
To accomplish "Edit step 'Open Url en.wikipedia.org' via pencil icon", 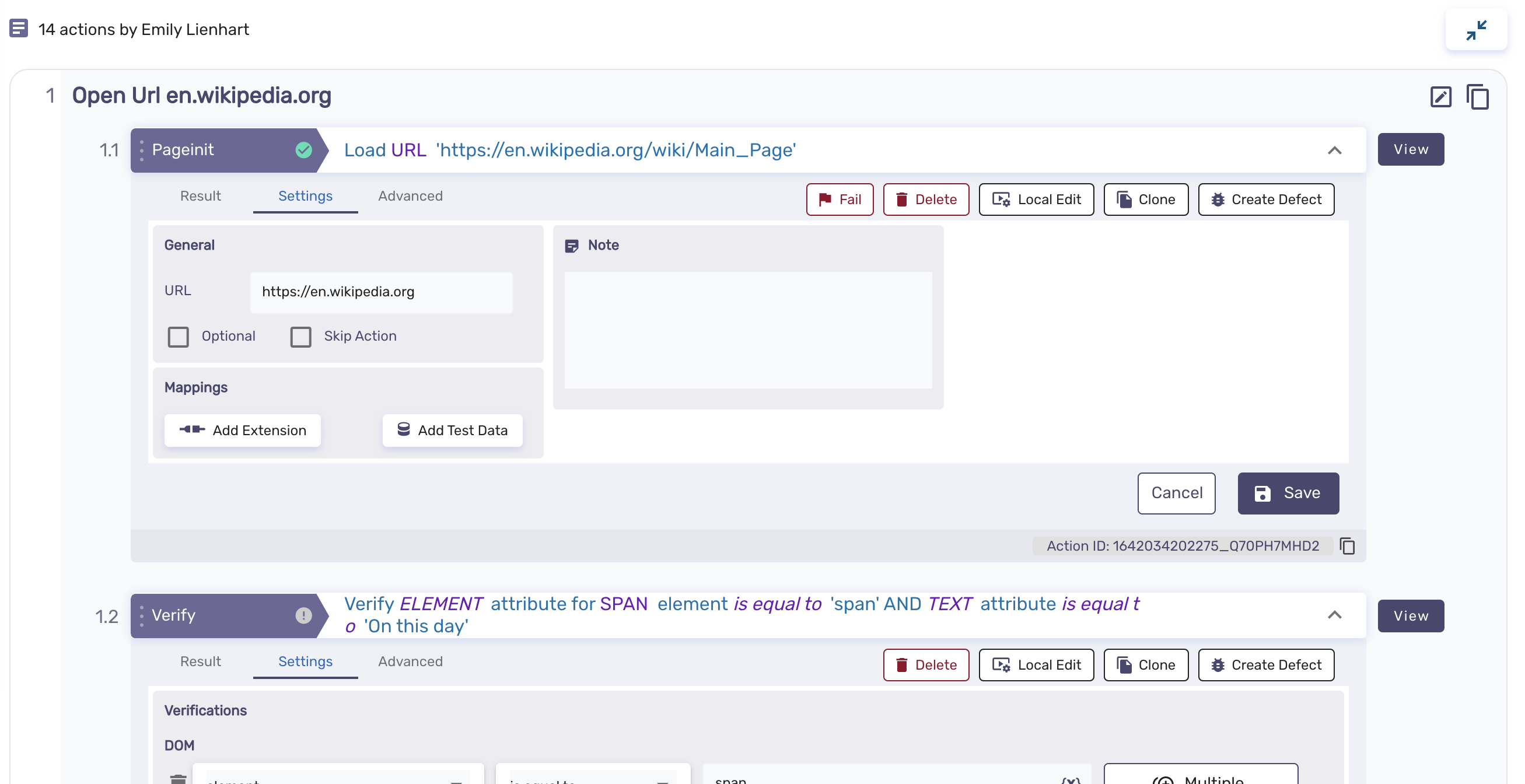I will click(x=1440, y=96).
